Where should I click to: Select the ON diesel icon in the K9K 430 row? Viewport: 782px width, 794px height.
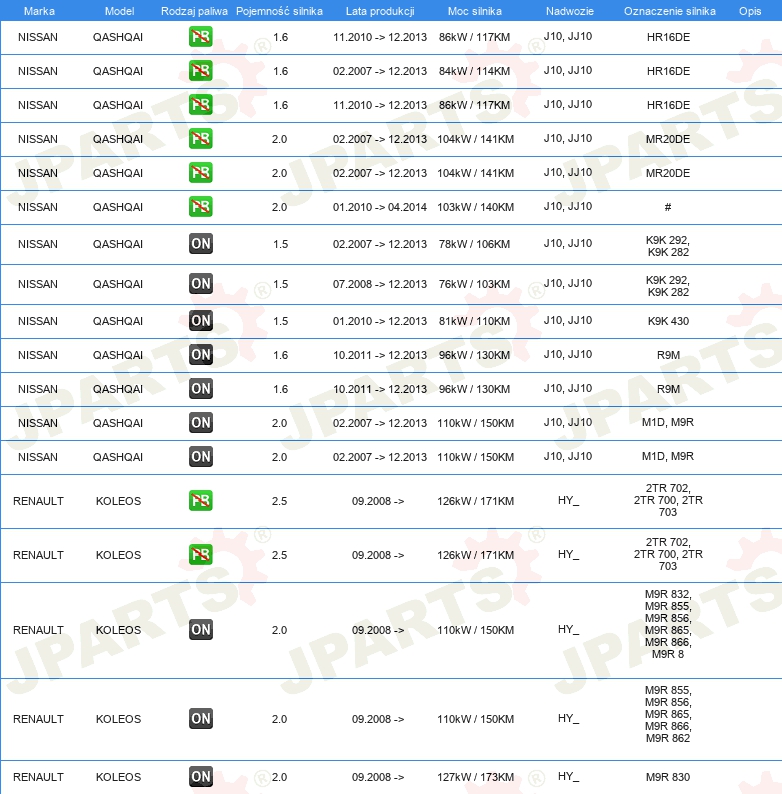tap(201, 321)
